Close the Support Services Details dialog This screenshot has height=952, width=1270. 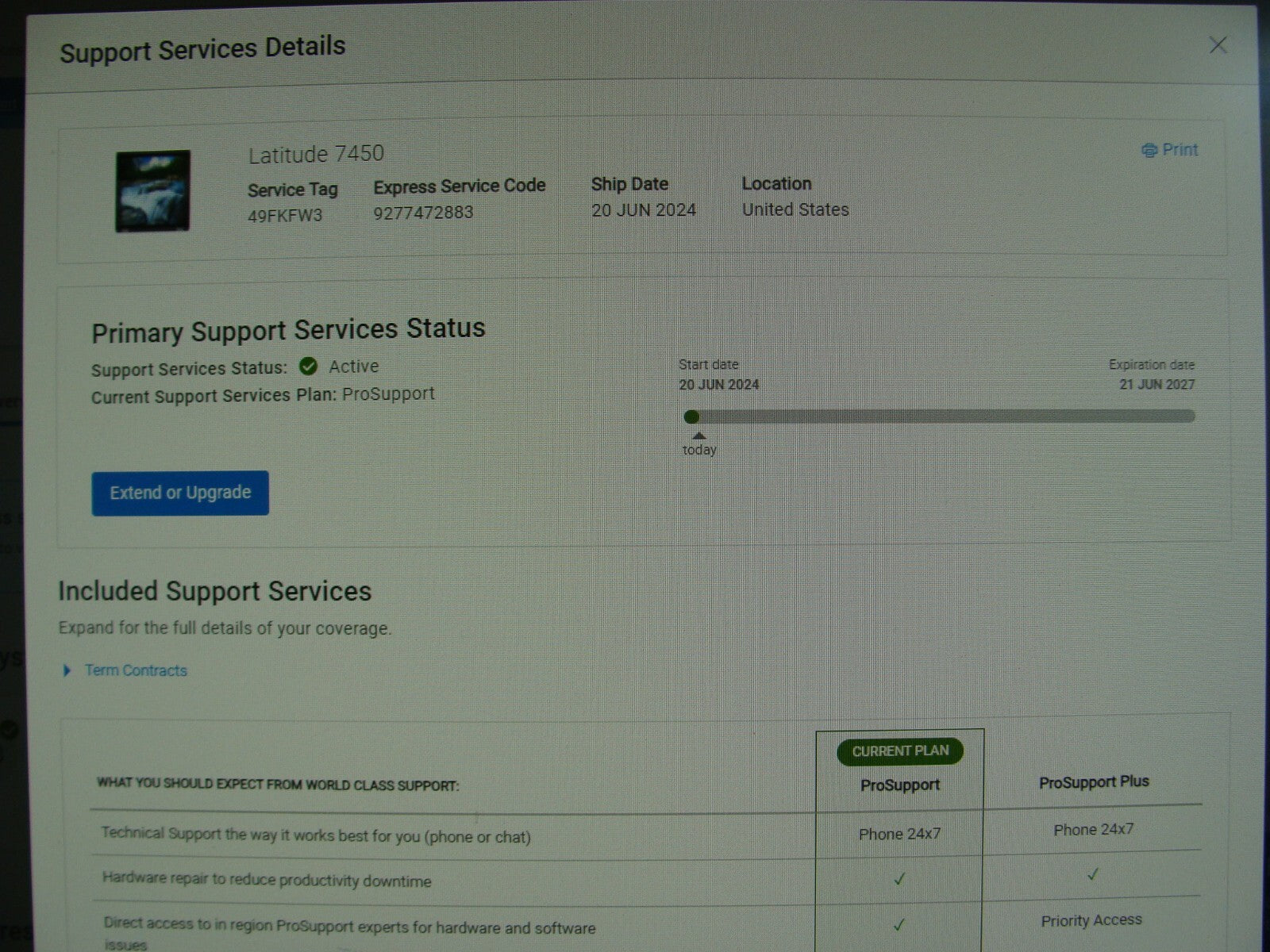(1218, 45)
